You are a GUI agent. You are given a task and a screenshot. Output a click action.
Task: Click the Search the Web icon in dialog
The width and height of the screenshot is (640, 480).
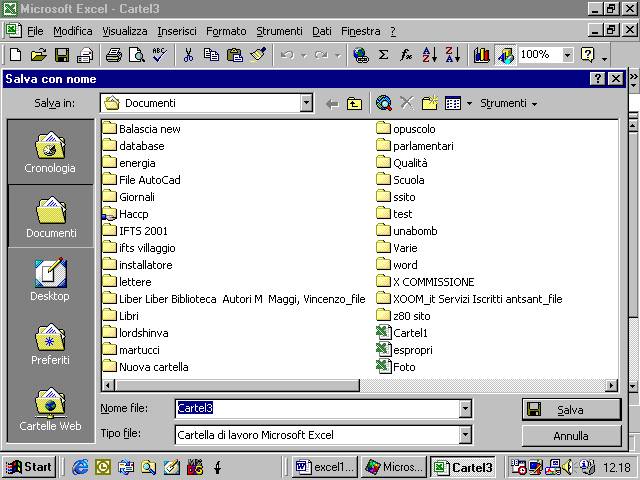[384, 103]
